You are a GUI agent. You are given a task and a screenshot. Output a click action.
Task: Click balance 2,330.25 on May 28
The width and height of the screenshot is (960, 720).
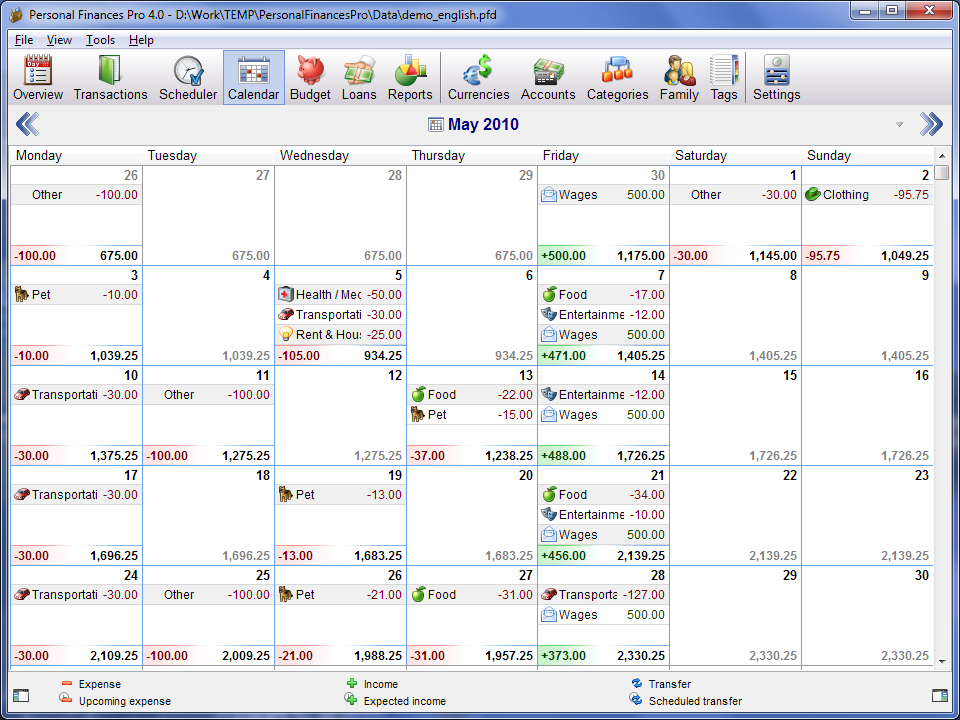640,656
